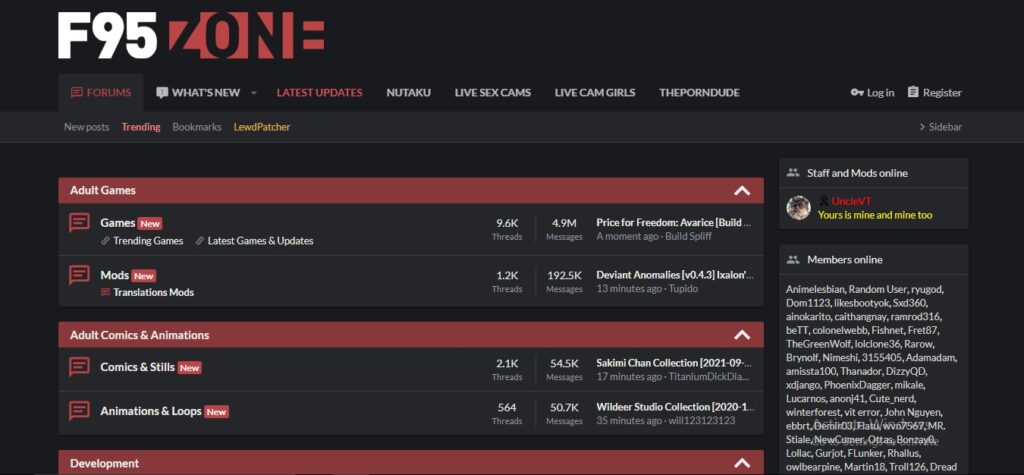Click the clipboard icon beside Register
Screen dimensions: 1024x475
click(913, 92)
